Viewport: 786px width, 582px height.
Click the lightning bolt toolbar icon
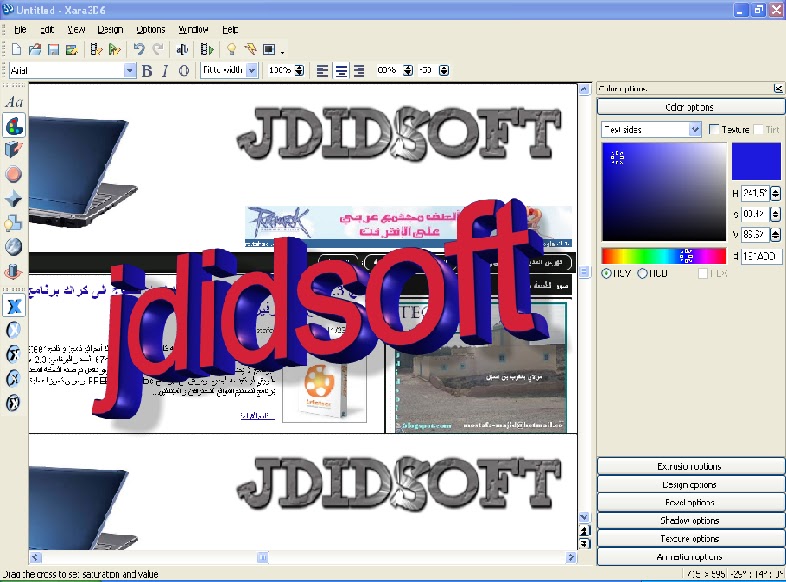(x=250, y=49)
